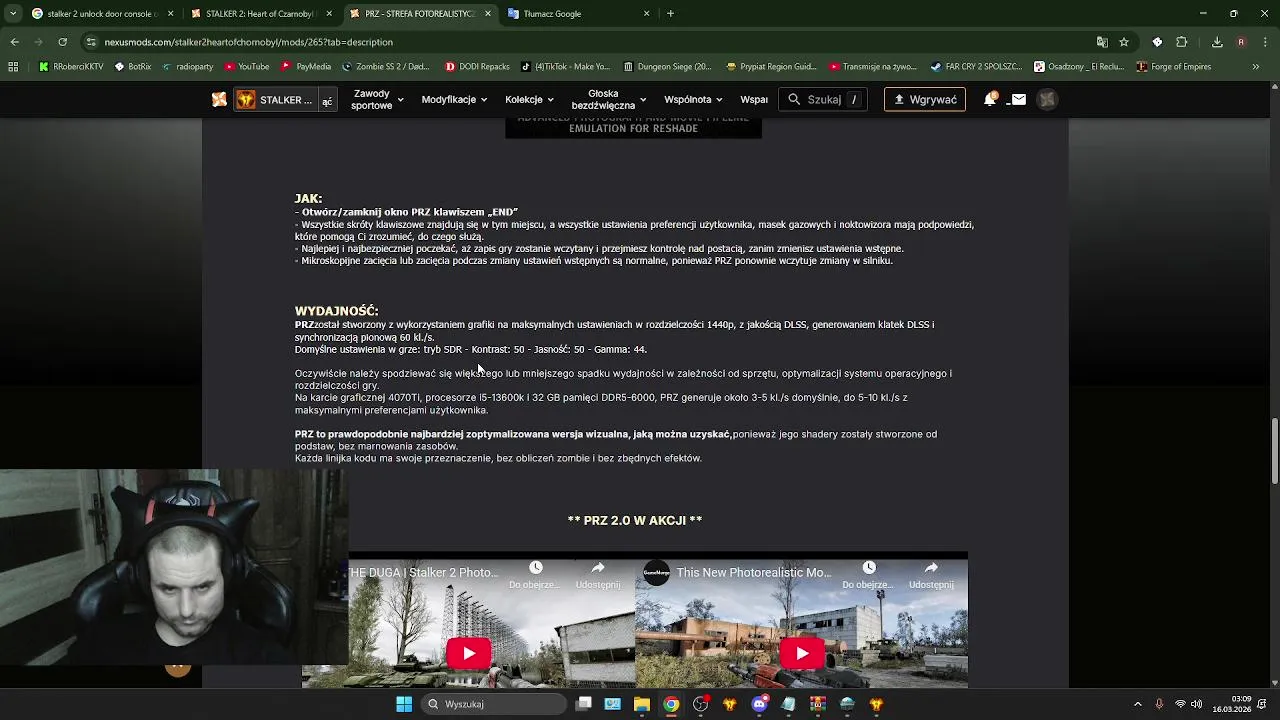Expand the Głoska bezdźwięczna menu
The image size is (1280, 720).
tap(609, 99)
